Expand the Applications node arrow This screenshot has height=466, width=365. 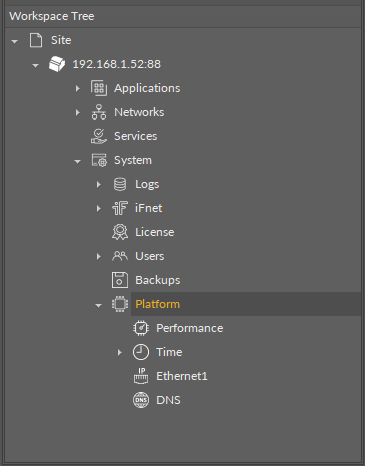click(77, 88)
